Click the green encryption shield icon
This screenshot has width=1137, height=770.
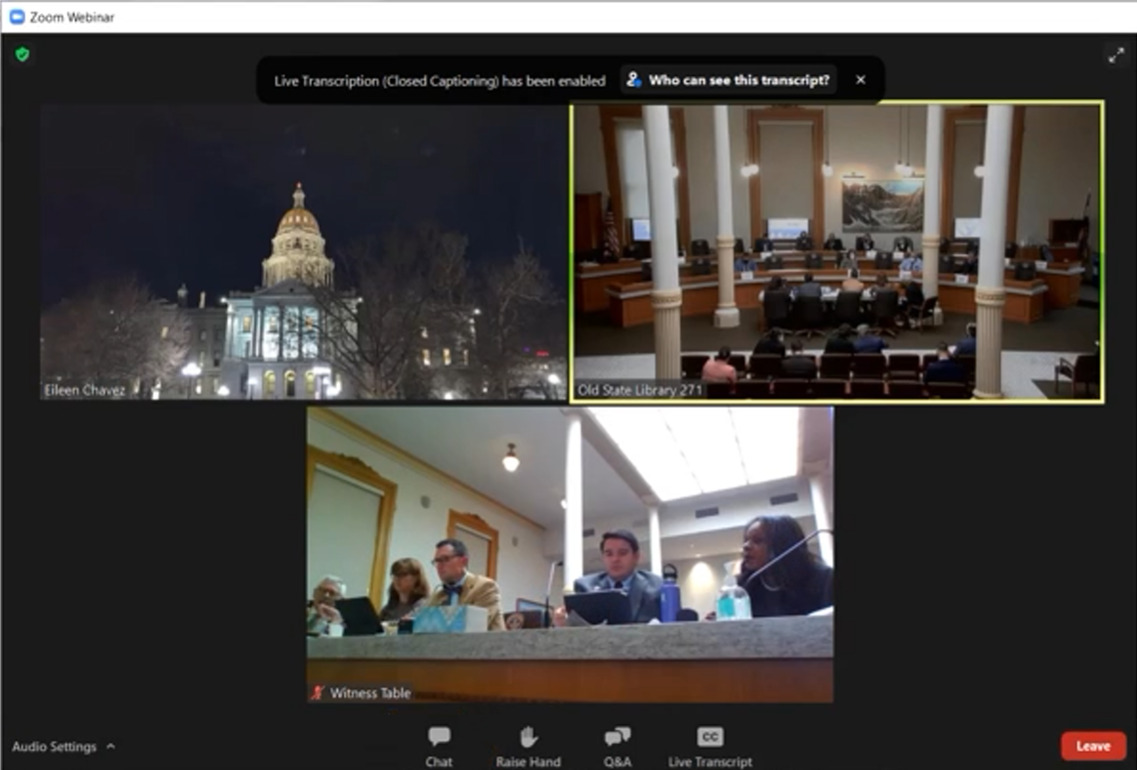coord(22,54)
